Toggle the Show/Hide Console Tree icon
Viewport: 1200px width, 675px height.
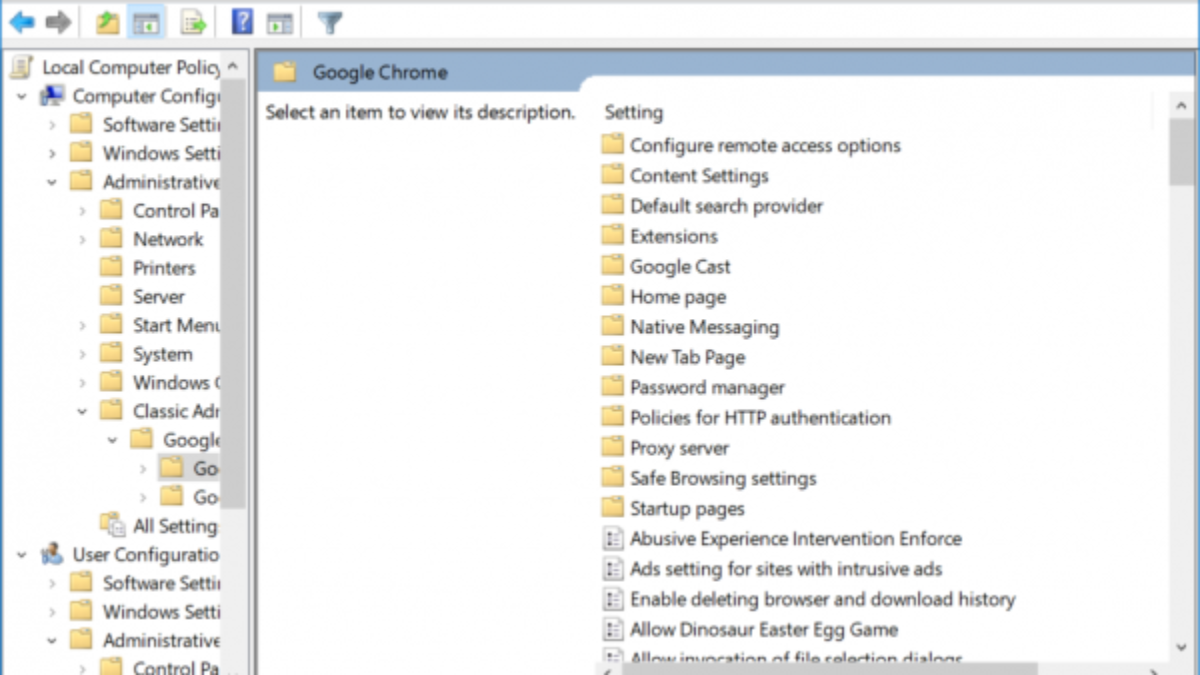[147, 22]
